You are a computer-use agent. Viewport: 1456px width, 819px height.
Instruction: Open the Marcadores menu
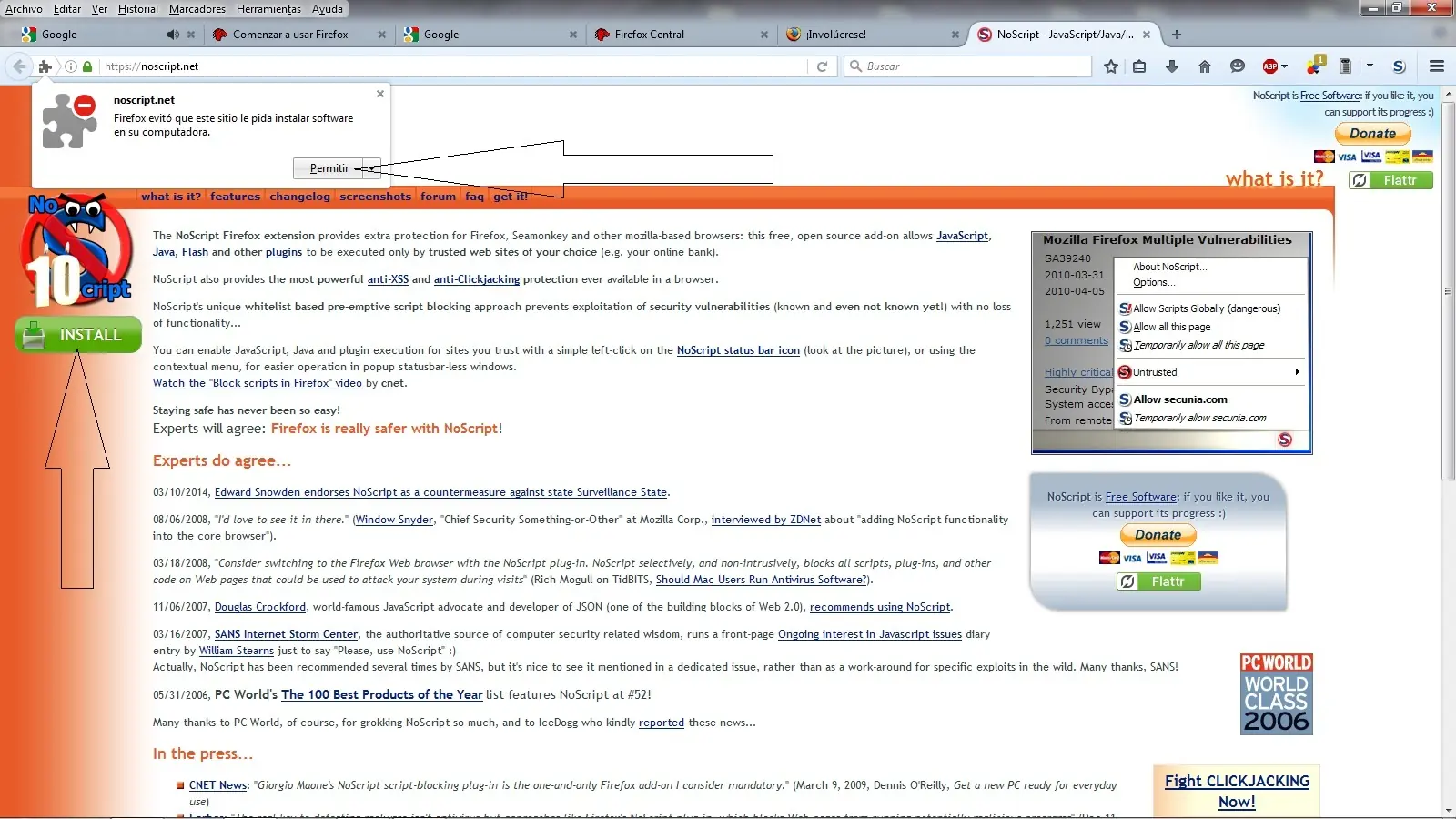(197, 9)
